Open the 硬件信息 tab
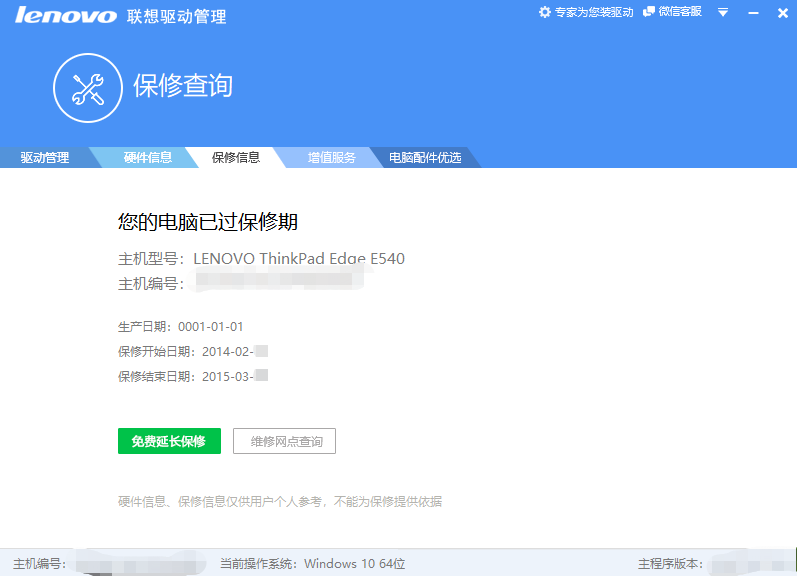The width and height of the screenshot is (797, 576). point(148,158)
